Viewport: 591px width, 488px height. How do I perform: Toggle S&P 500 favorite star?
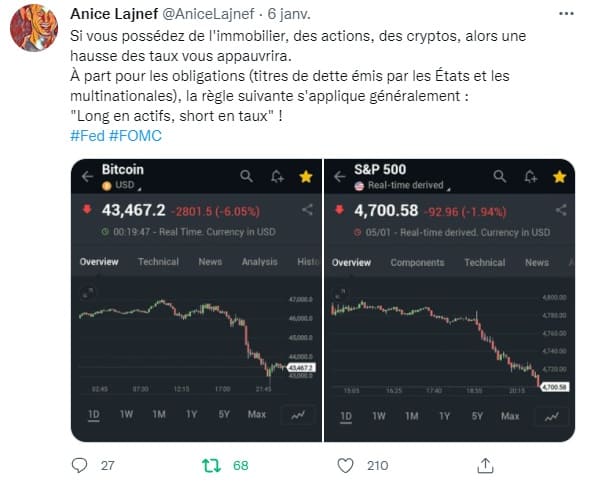coord(559,176)
